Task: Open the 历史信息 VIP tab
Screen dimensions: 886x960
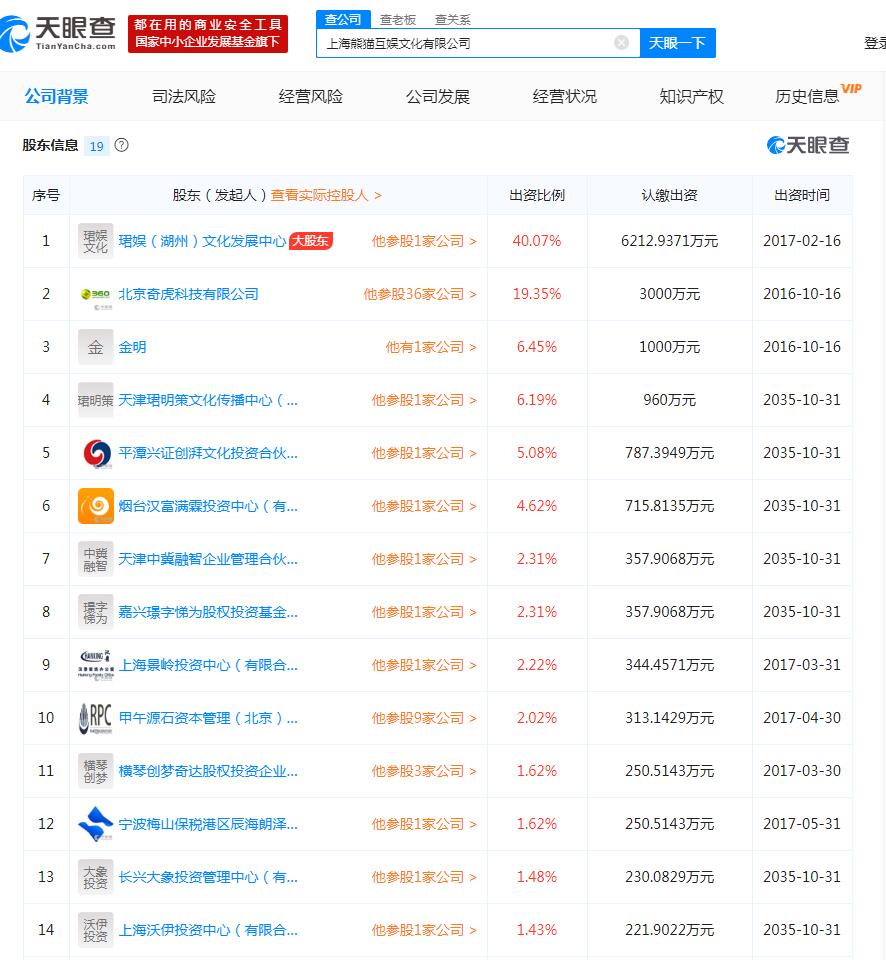Action: coord(817,95)
